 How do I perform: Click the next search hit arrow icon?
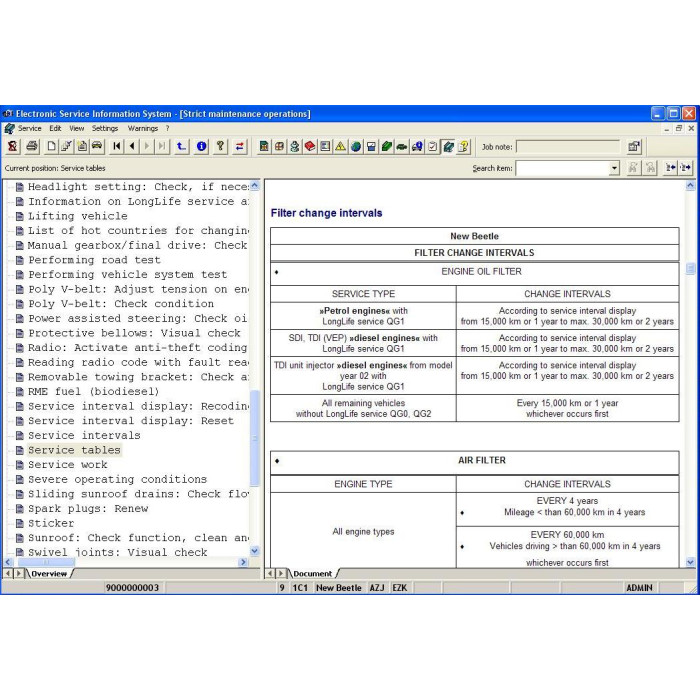click(686, 168)
